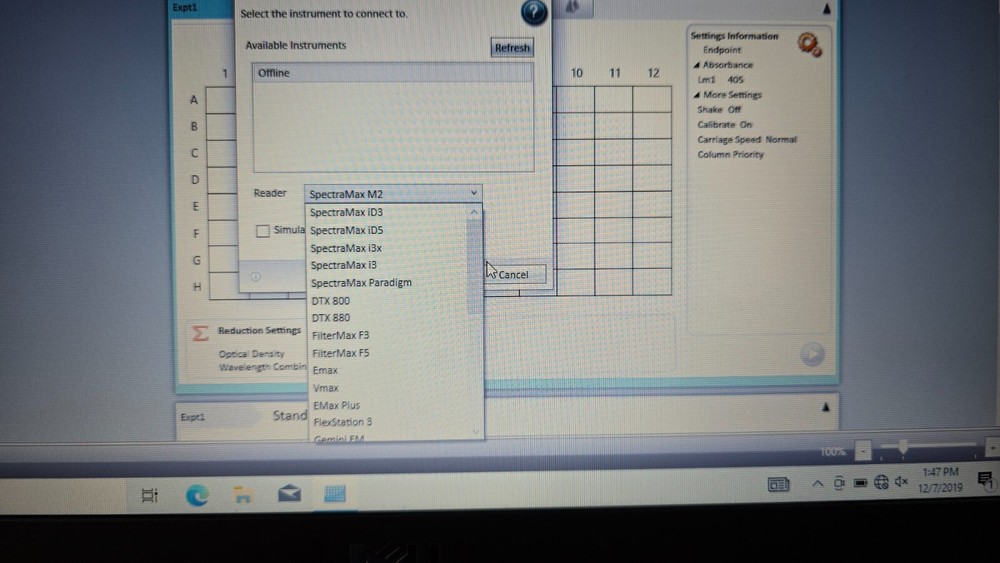Select SpectraMax Paradigm reader
The width and height of the screenshot is (1000, 563).
361,282
